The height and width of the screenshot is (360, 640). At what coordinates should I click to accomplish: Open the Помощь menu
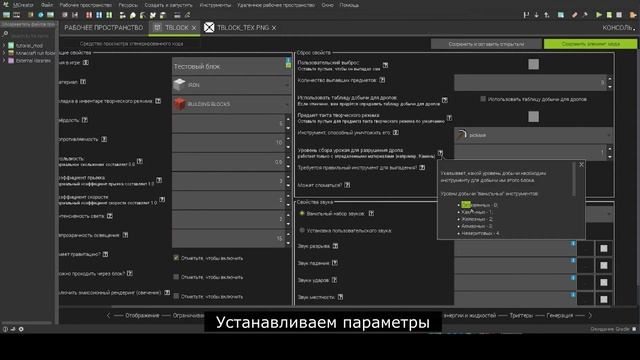[349, 5]
